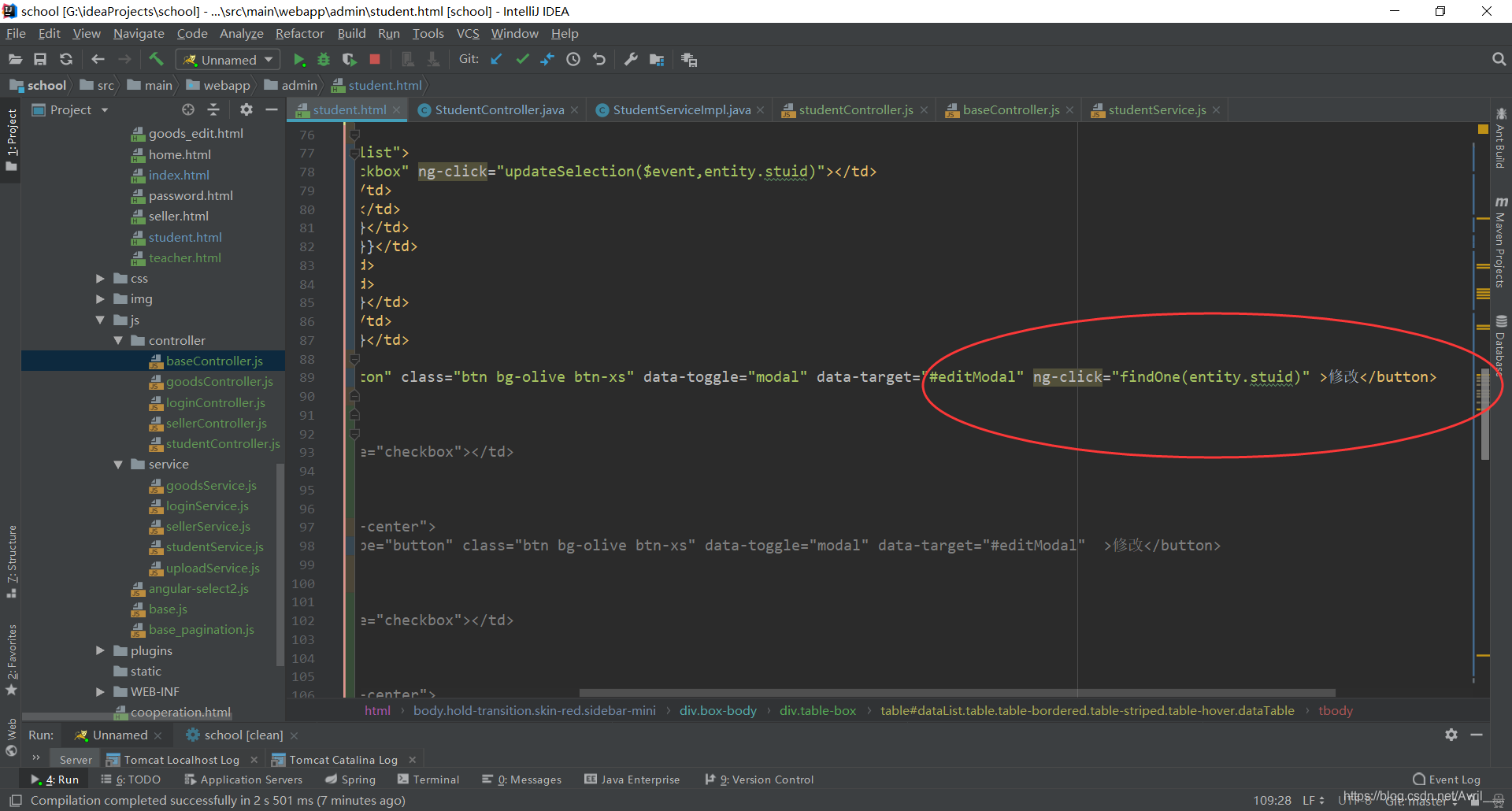Start debugging with the bug icon

(324, 60)
